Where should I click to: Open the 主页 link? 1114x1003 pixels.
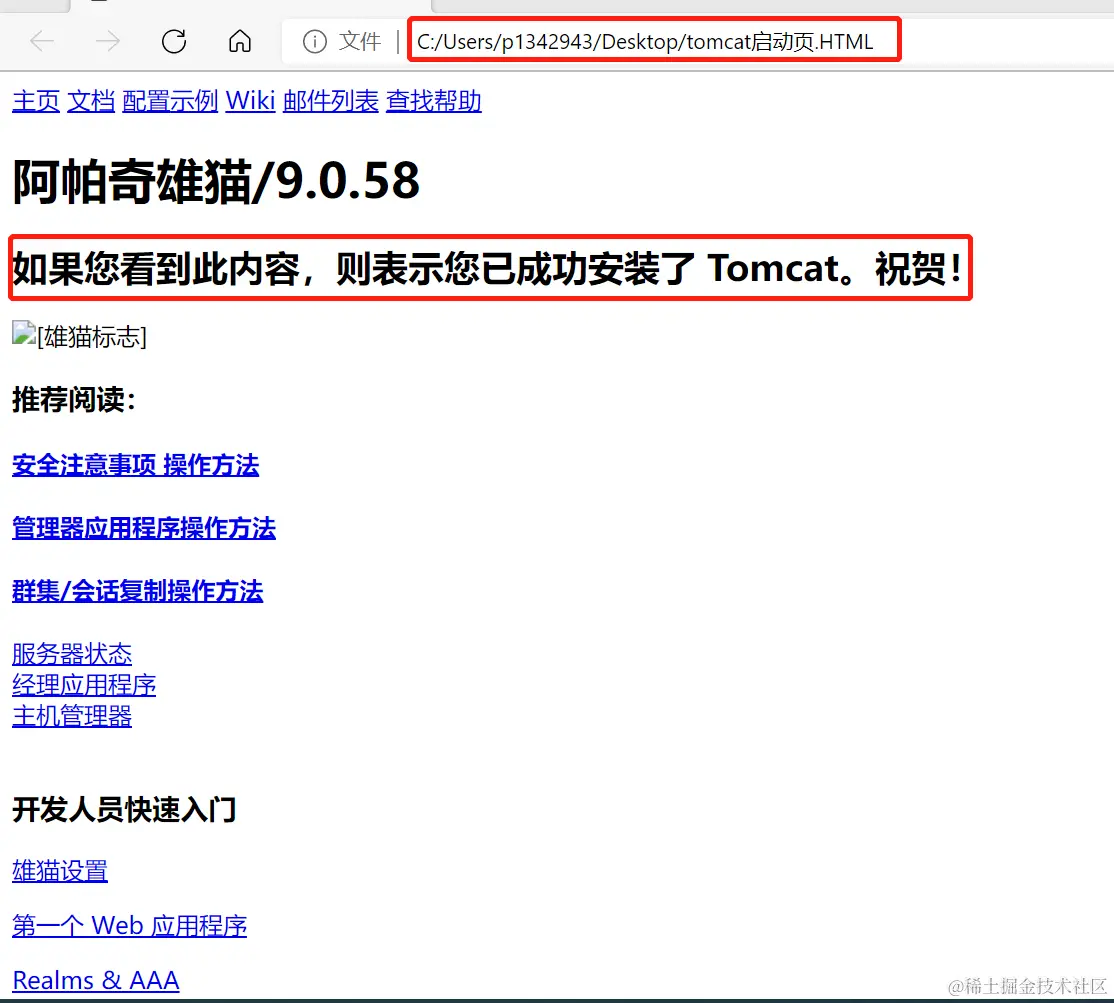[x=36, y=101]
